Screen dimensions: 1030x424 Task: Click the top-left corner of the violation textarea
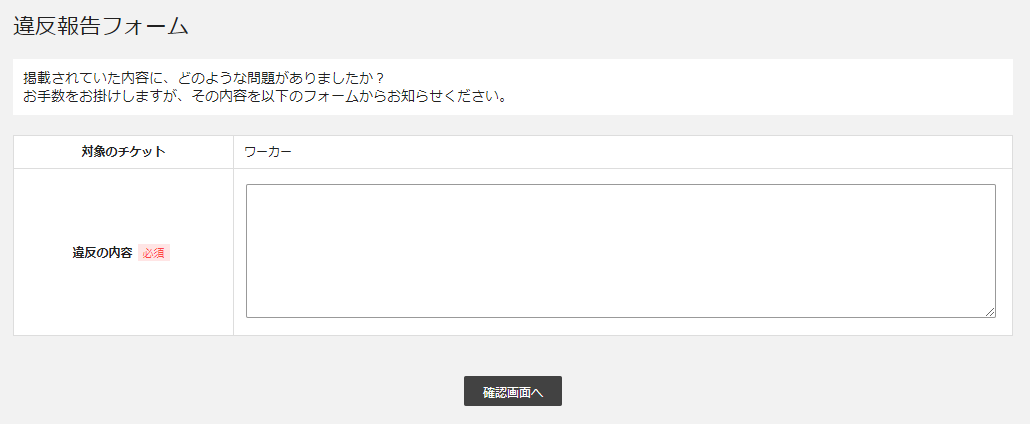tap(250, 187)
